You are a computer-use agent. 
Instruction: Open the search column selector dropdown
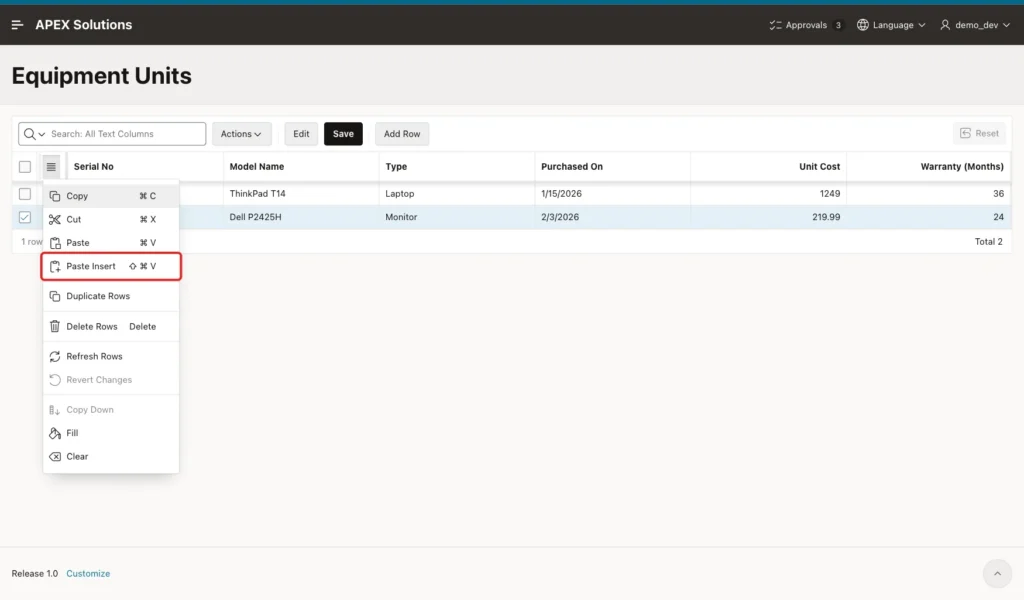pyautogui.click(x=34, y=134)
